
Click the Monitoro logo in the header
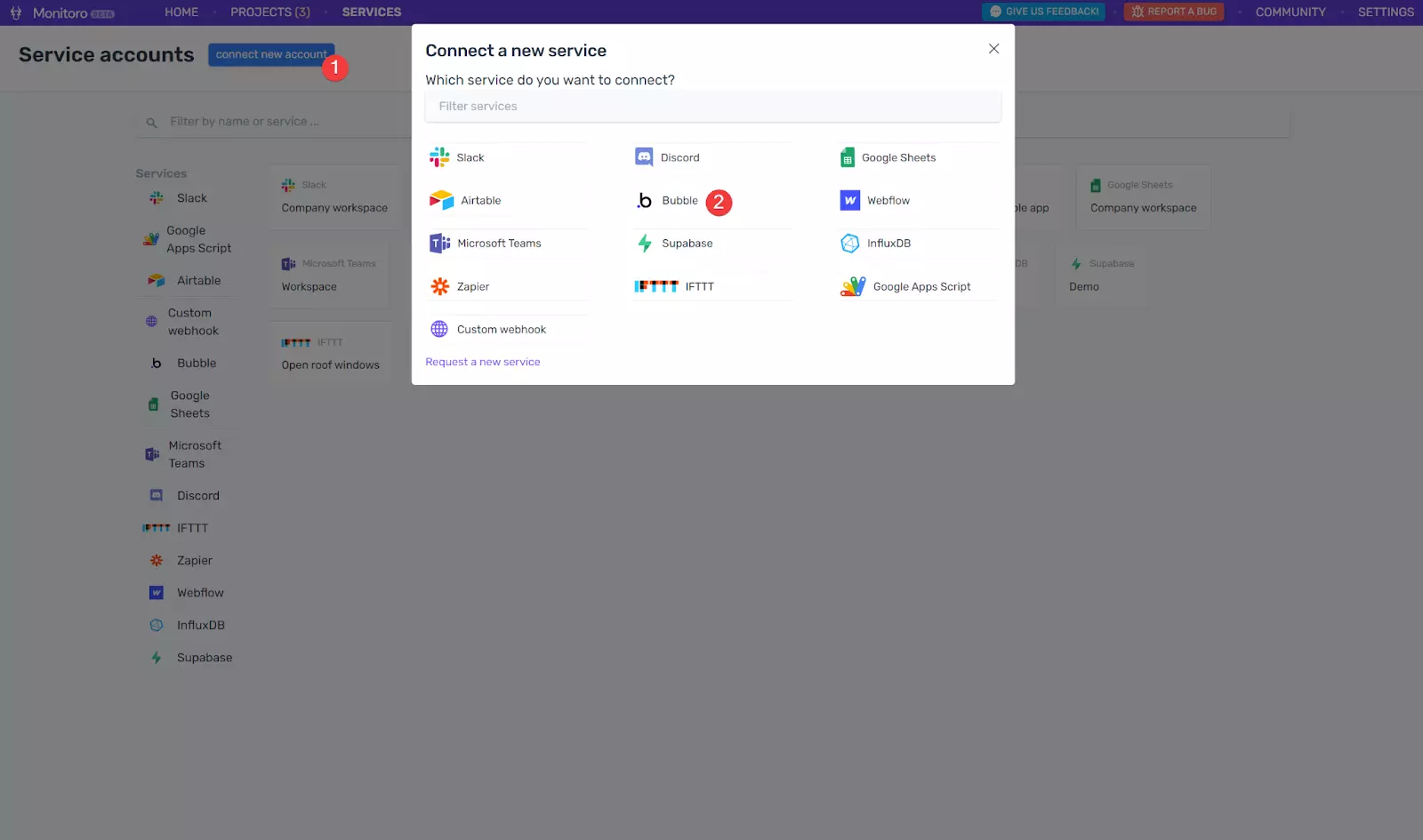tap(62, 12)
